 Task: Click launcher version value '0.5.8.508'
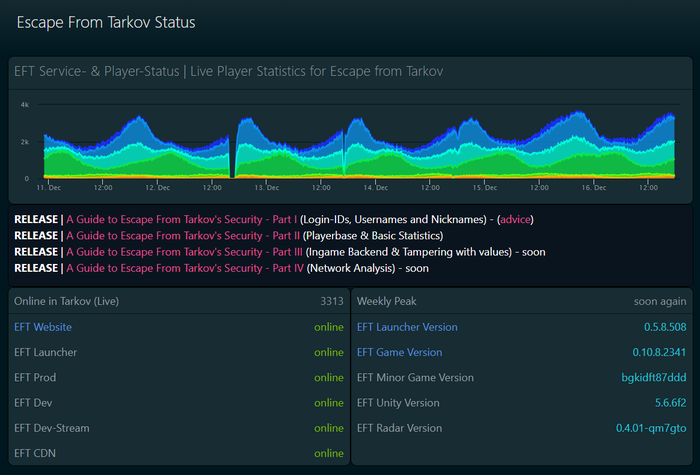(x=665, y=327)
